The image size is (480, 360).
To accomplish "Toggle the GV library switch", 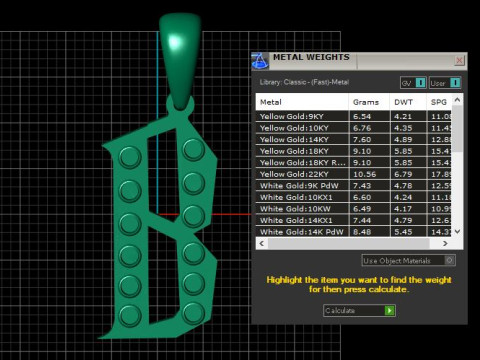I will coord(413,83).
